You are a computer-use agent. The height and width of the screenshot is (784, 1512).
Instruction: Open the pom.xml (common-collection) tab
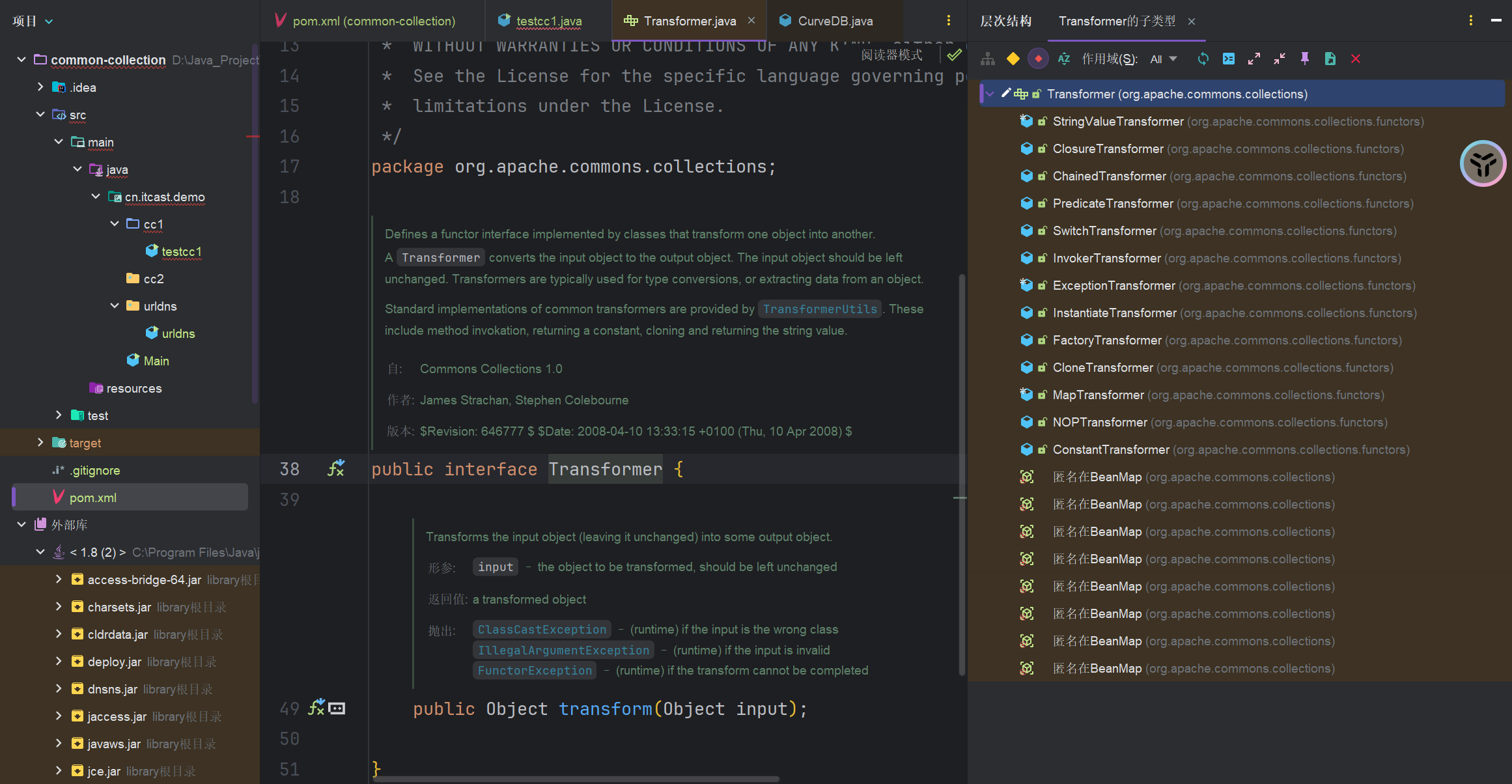tap(373, 21)
